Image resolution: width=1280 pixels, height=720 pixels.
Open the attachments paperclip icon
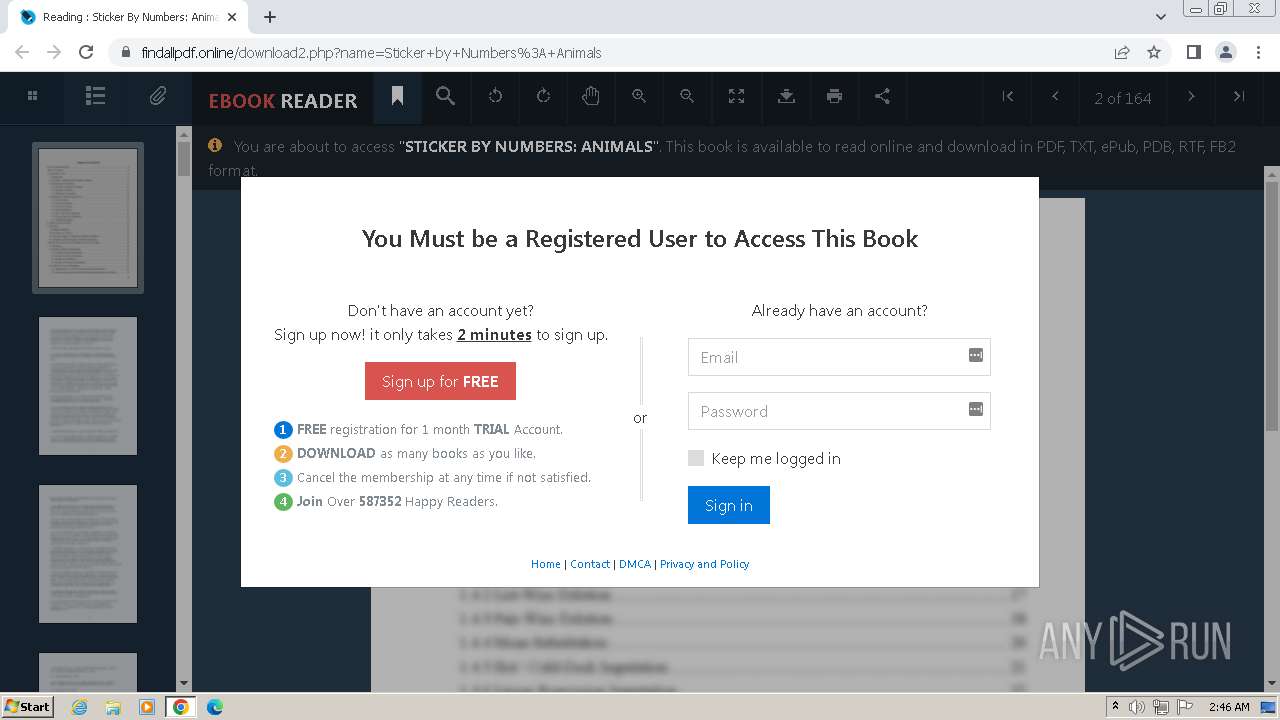point(158,96)
